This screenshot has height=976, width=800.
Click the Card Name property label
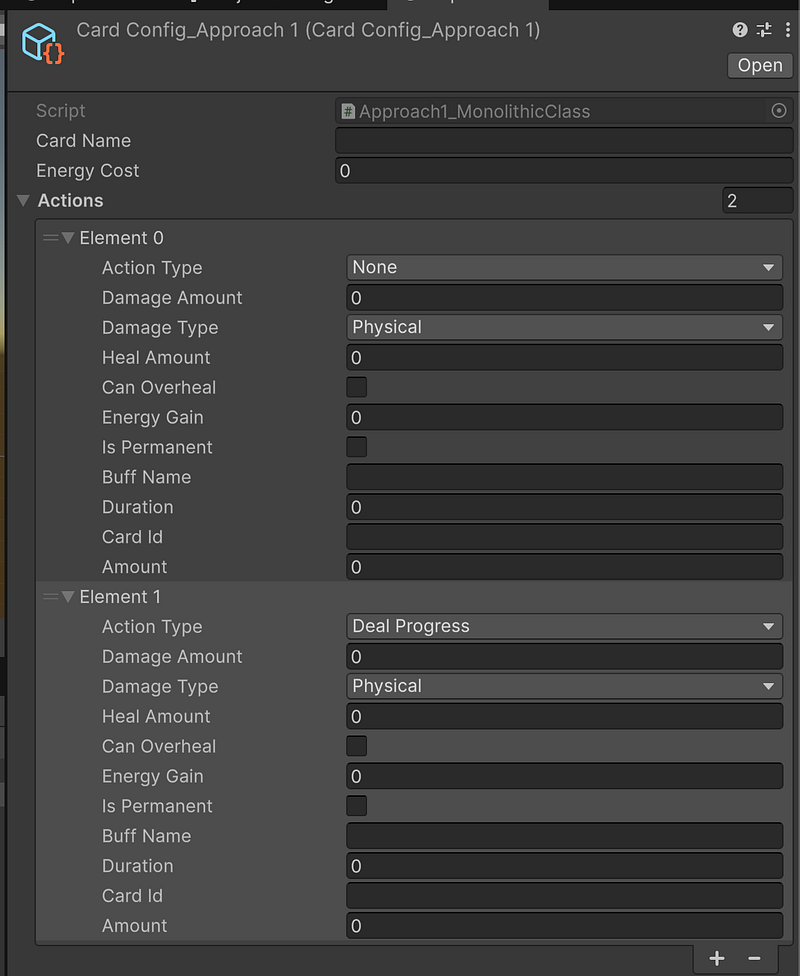[83, 141]
